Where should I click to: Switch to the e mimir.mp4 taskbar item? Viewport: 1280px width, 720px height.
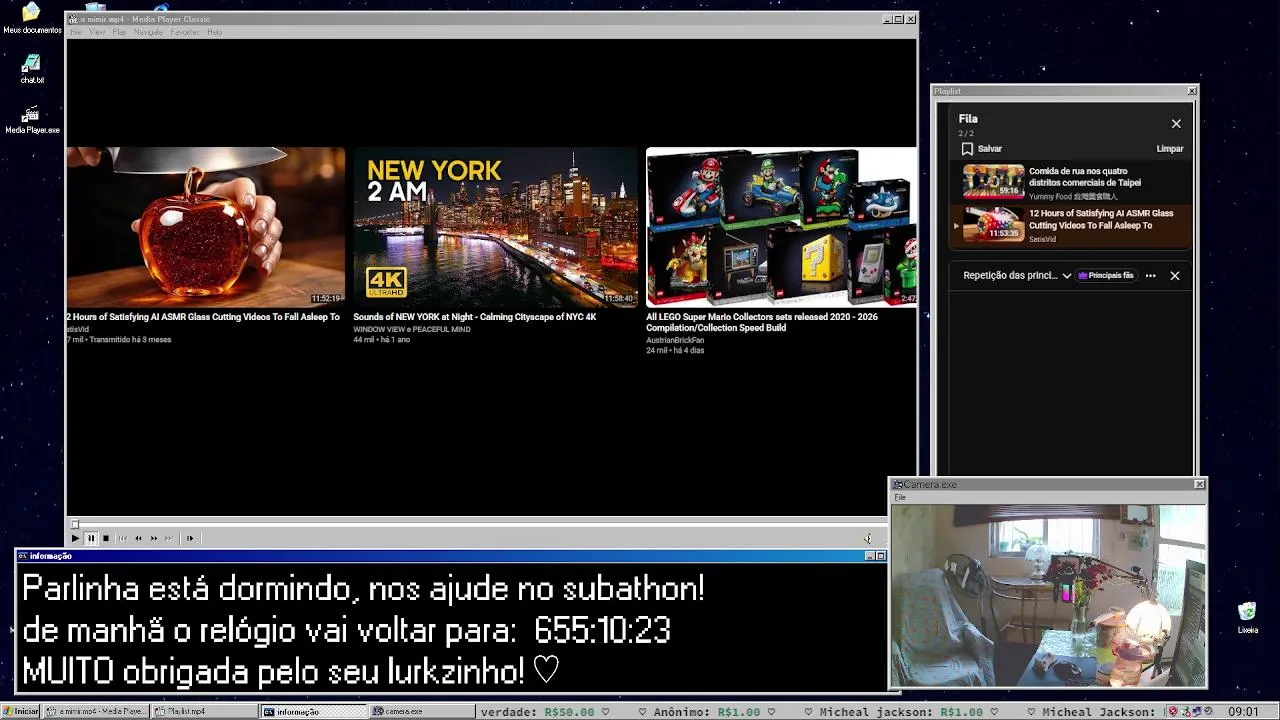(97, 712)
